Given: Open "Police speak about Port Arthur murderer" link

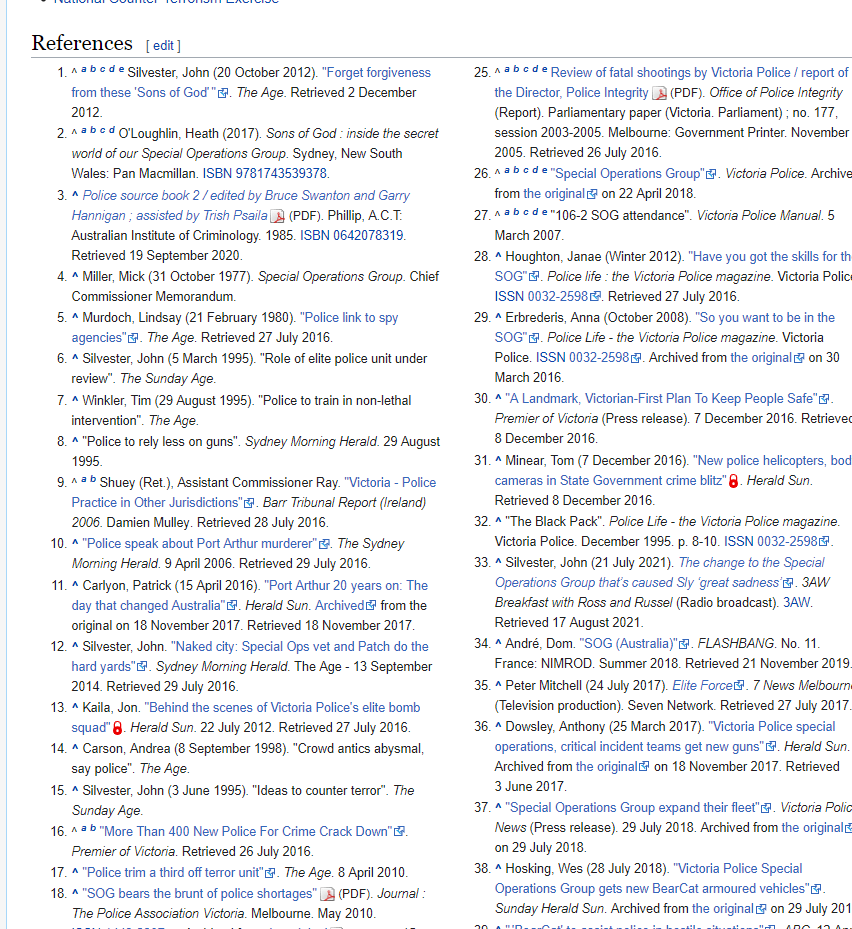Looking at the screenshot, I should 200,544.
